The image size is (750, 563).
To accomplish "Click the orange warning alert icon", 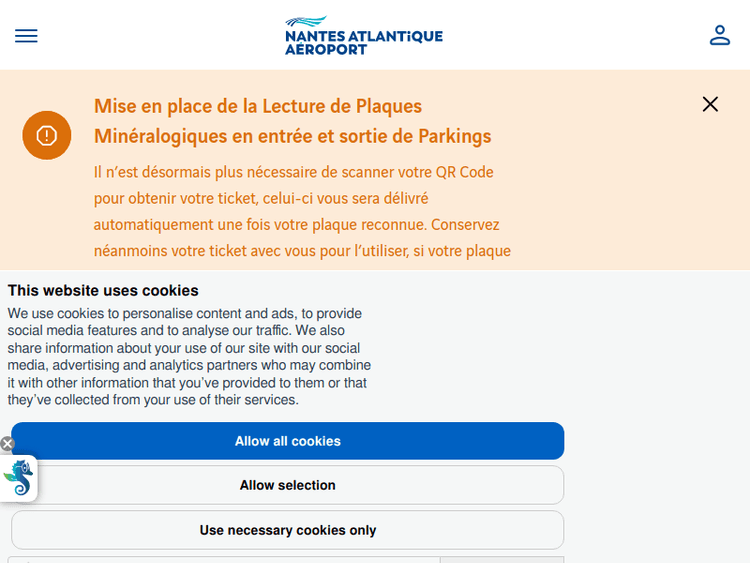I will [47, 136].
